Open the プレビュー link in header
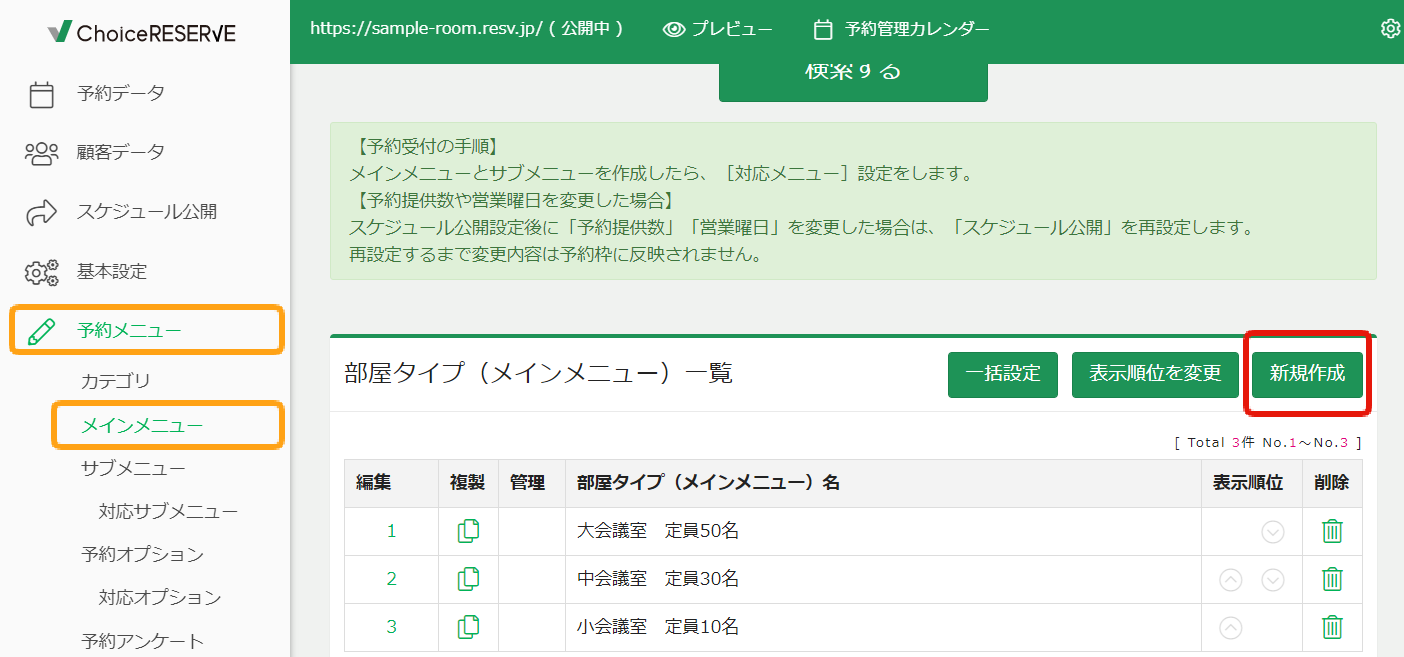The height and width of the screenshot is (657, 1404). click(718, 29)
